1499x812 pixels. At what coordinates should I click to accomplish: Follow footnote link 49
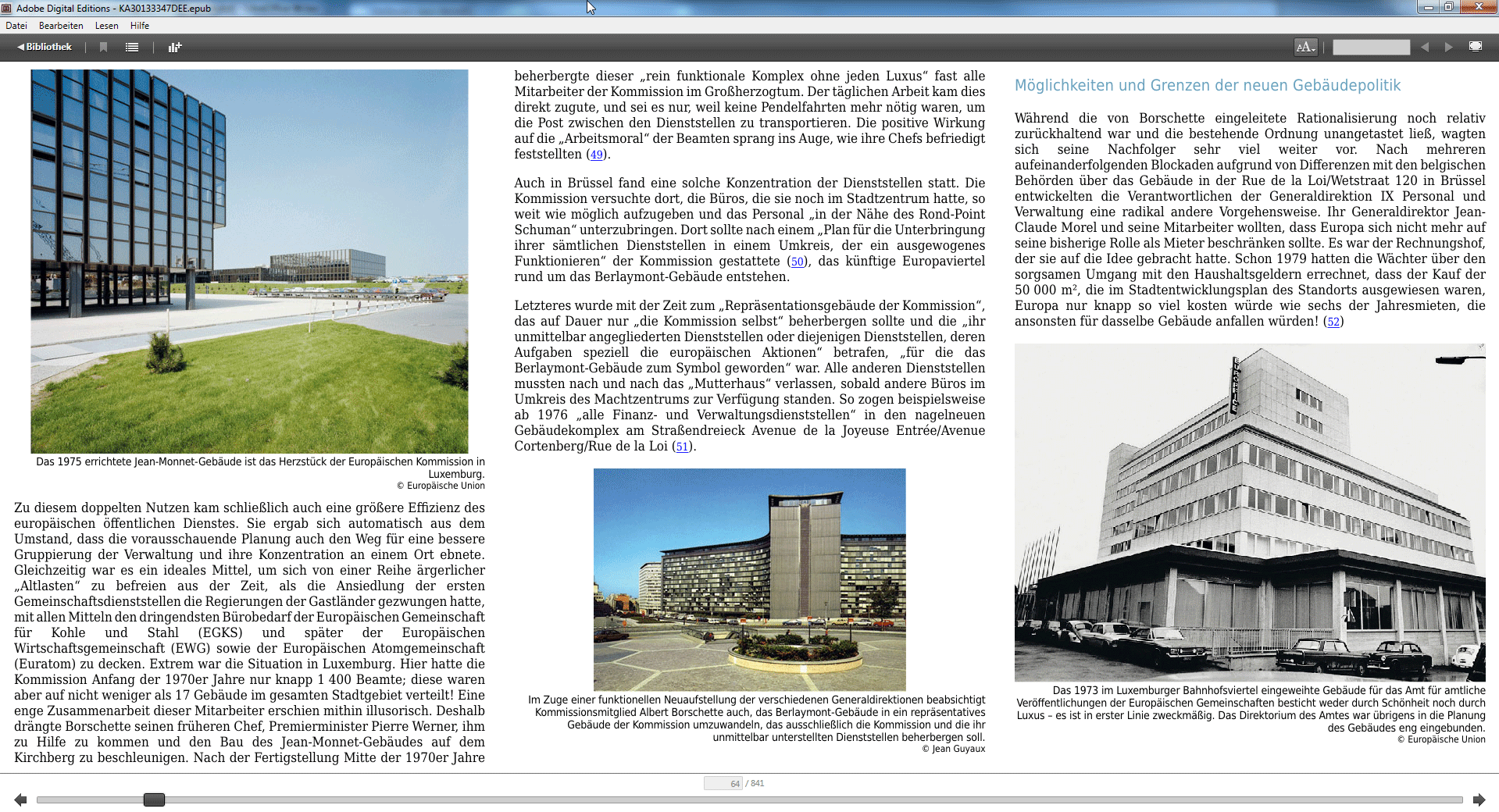point(597,155)
